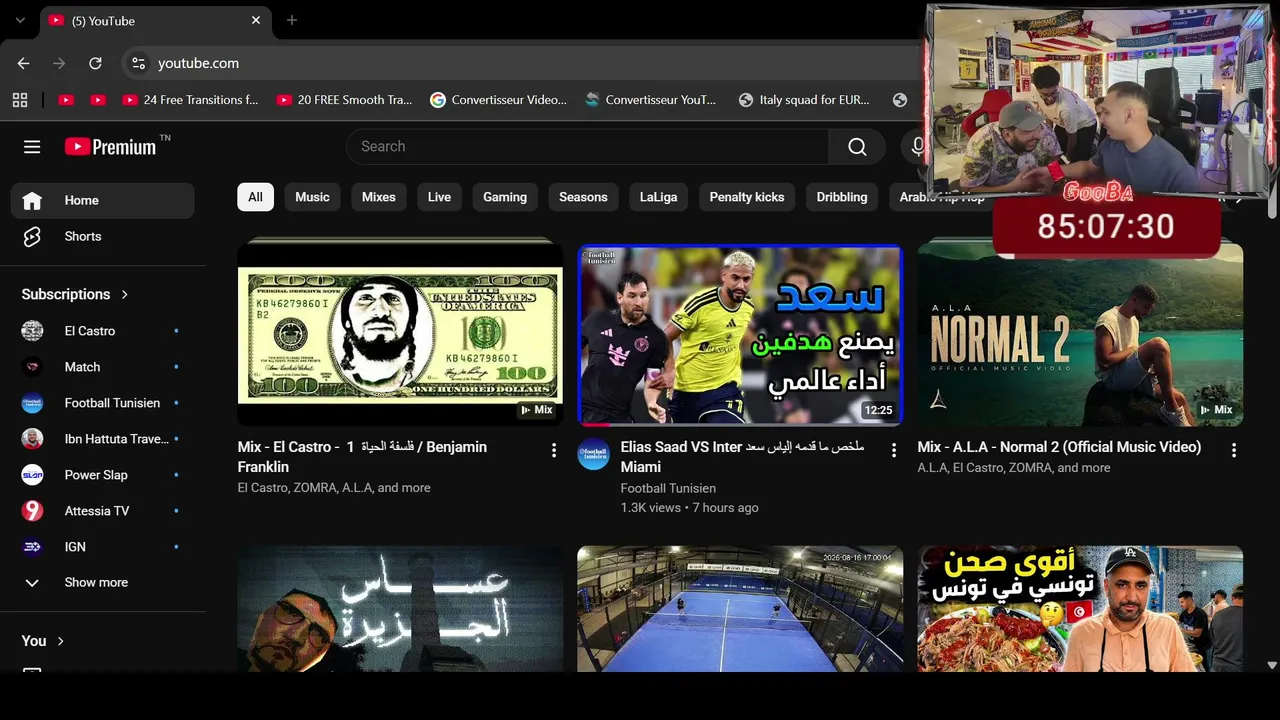
Task: Play the NORMAL 2 music video thumbnail
Action: pyautogui.click(x=1080, y=335)
